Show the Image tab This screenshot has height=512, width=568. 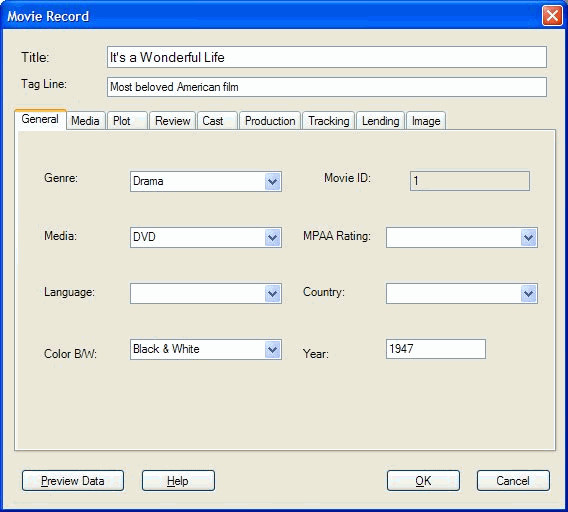(x=426, y=121)
